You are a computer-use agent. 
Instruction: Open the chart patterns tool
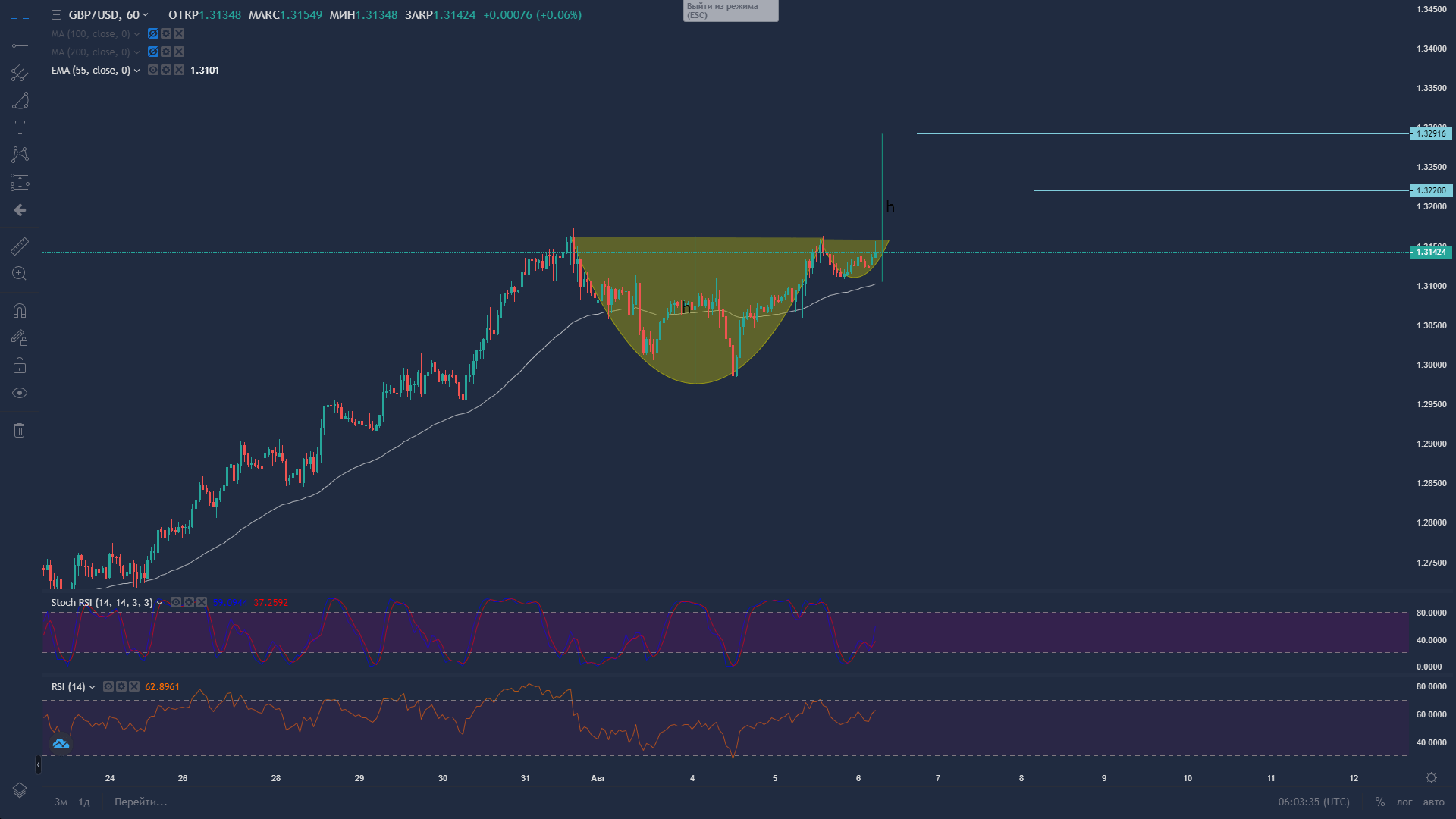coord(20,155)
